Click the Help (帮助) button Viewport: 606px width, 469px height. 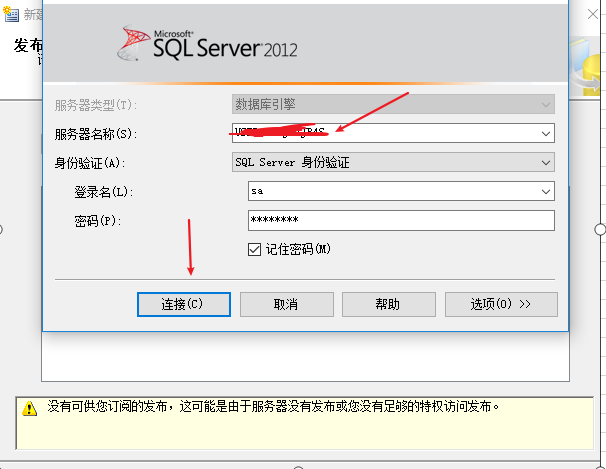coord(388,304)
